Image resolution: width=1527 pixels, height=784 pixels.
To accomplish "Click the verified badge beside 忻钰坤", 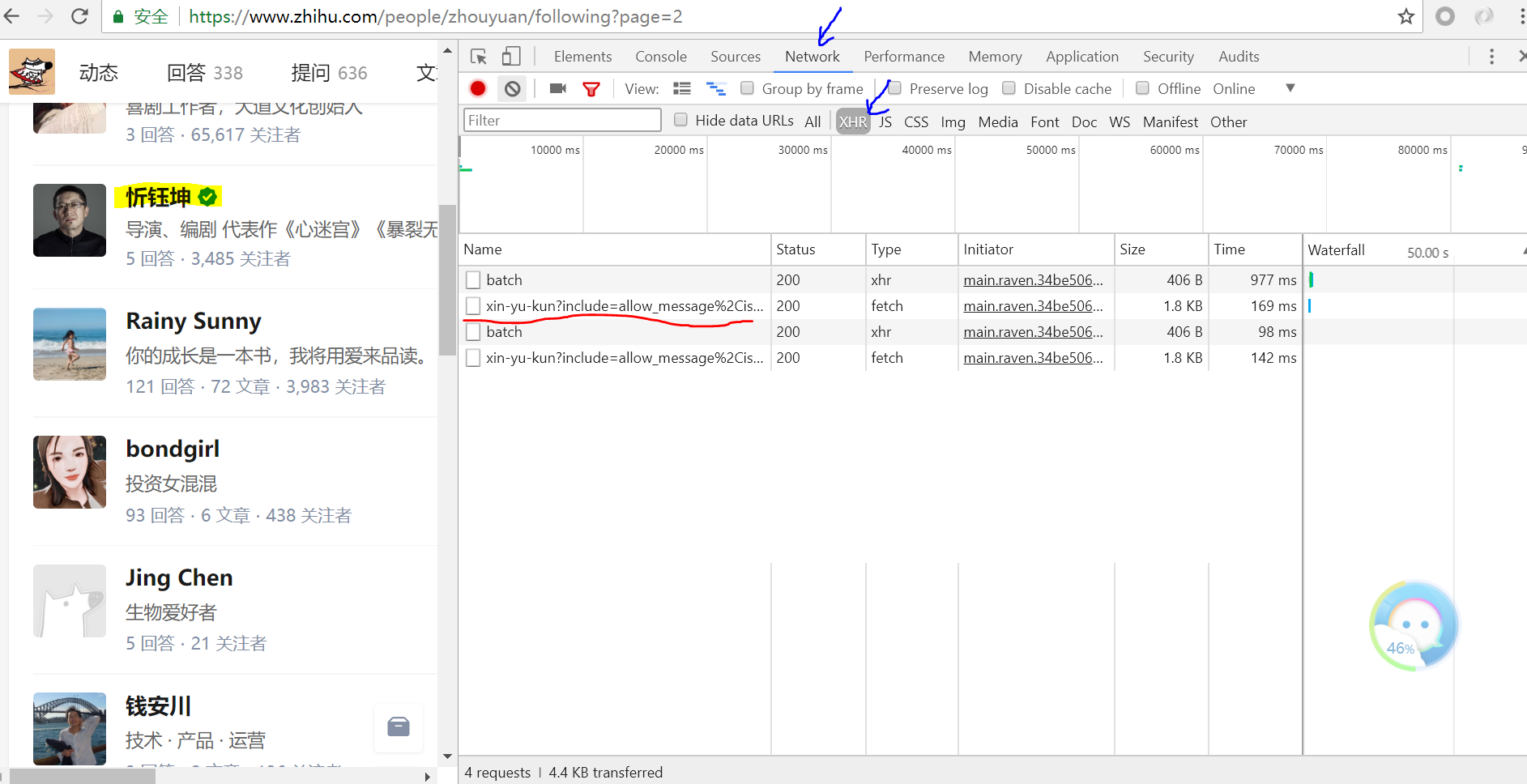I will point(208,197).
